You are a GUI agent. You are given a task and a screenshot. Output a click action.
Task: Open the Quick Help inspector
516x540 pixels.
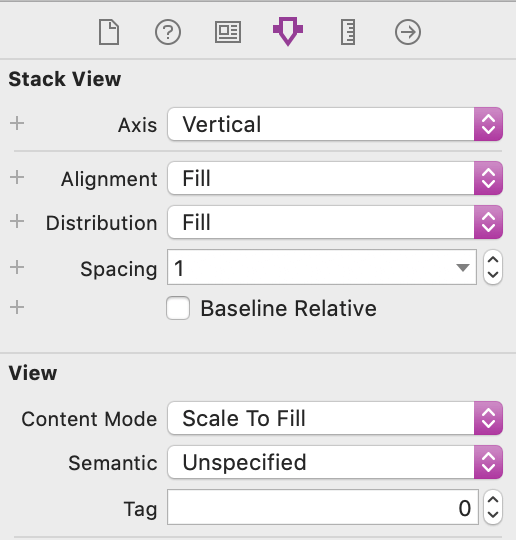168,32
